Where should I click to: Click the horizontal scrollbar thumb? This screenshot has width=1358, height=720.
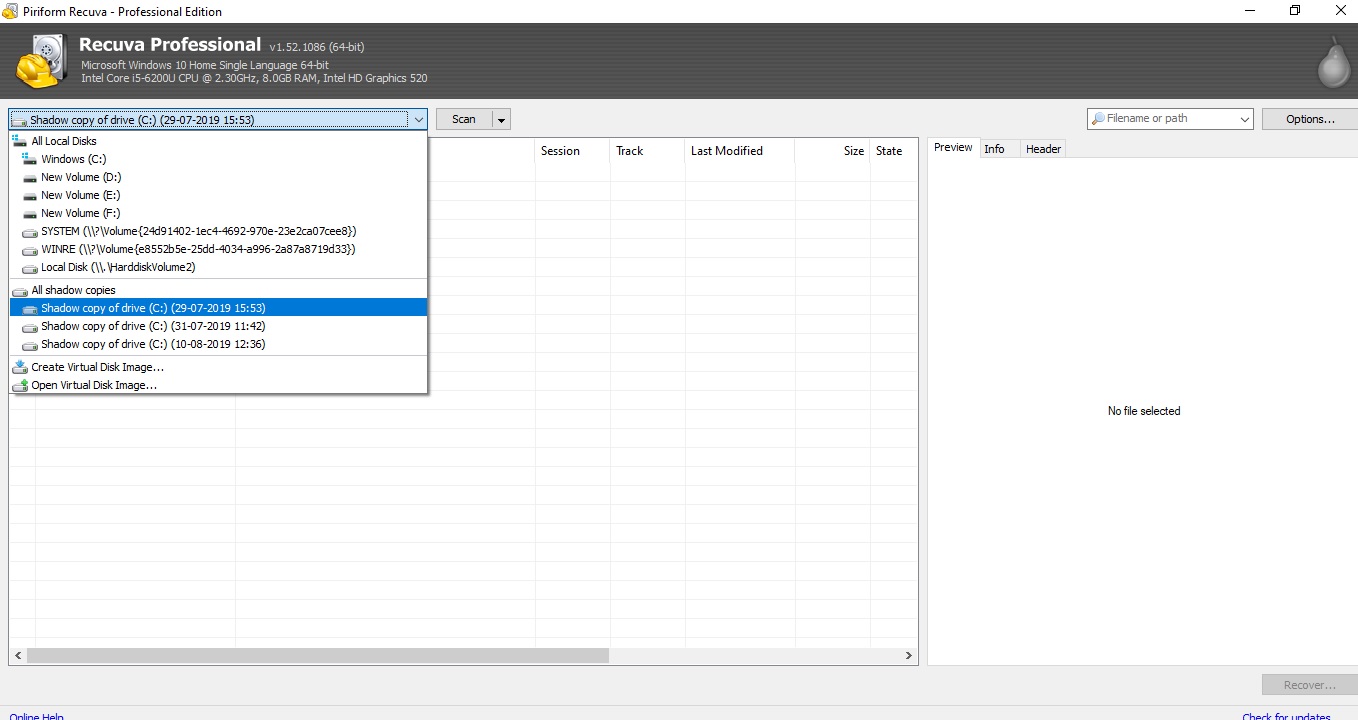point(318,656)
